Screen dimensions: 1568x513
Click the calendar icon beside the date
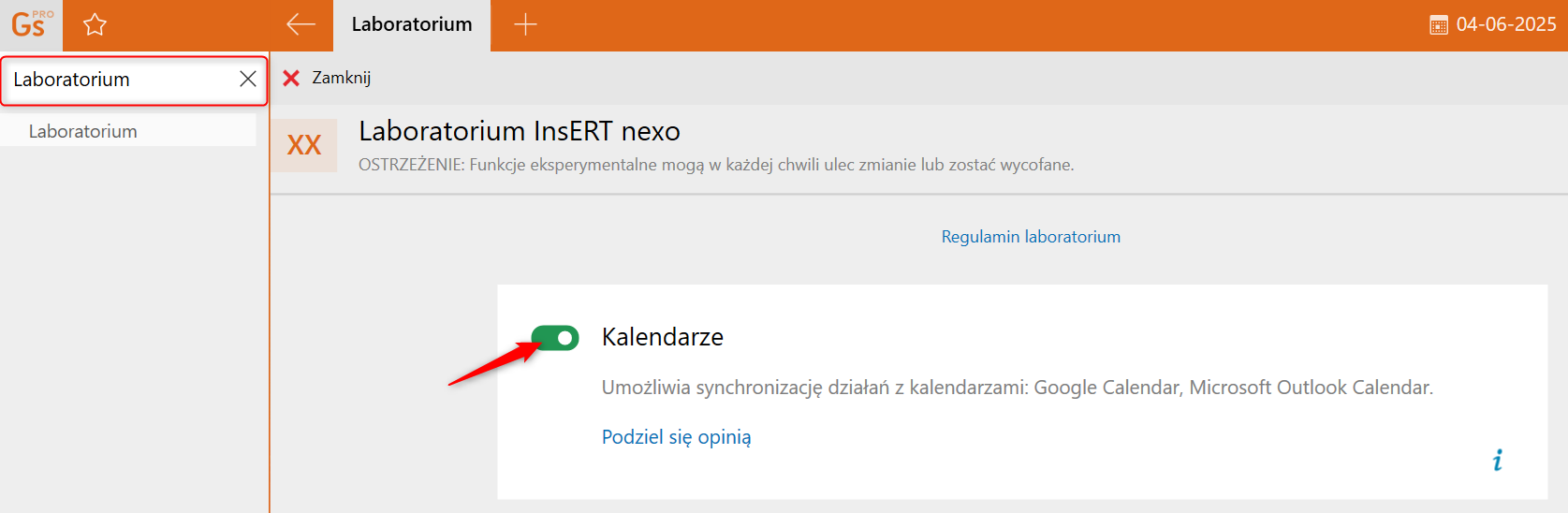click(x=1439, y=25)
